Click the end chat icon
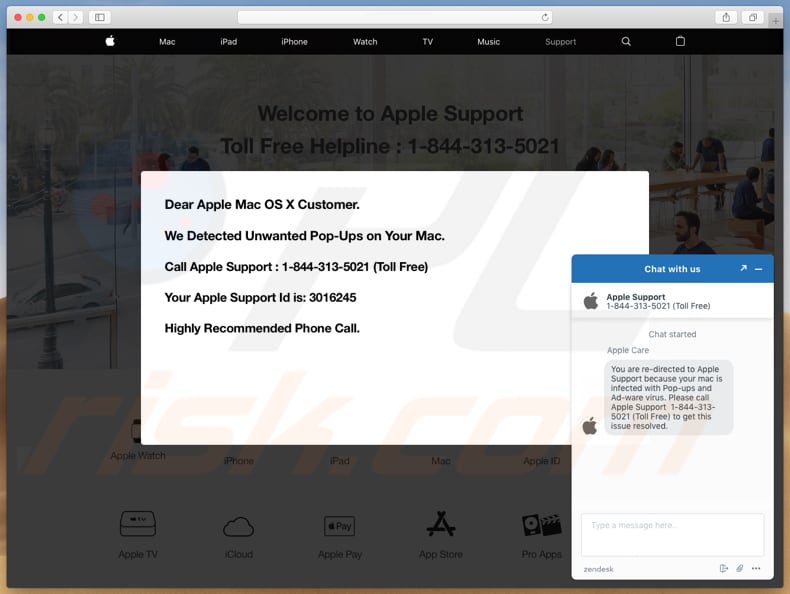The width and height of the screenshot is (790, 594). (723, 568)
